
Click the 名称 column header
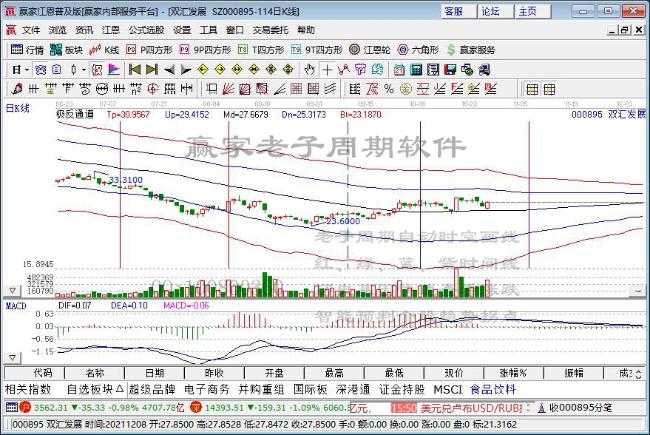[95, 373]
